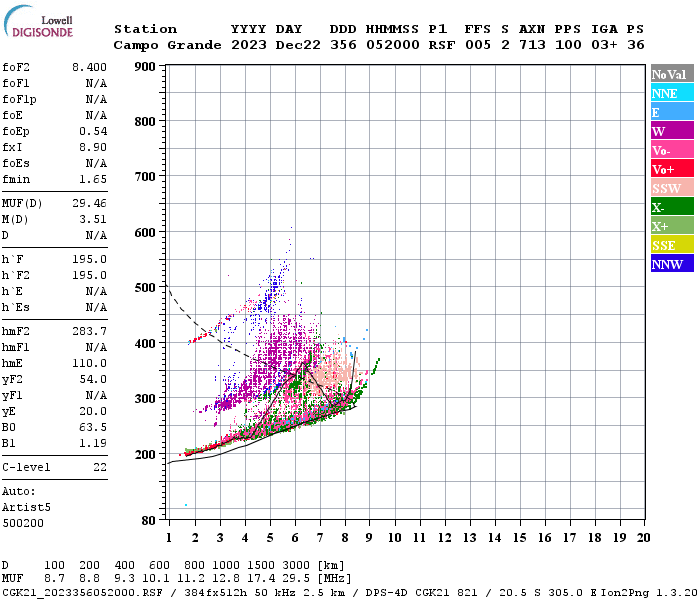Click the 500200 label under Artist5
Image resolution: width=700 pixels, height=600 pixels.
click(23, 523)
